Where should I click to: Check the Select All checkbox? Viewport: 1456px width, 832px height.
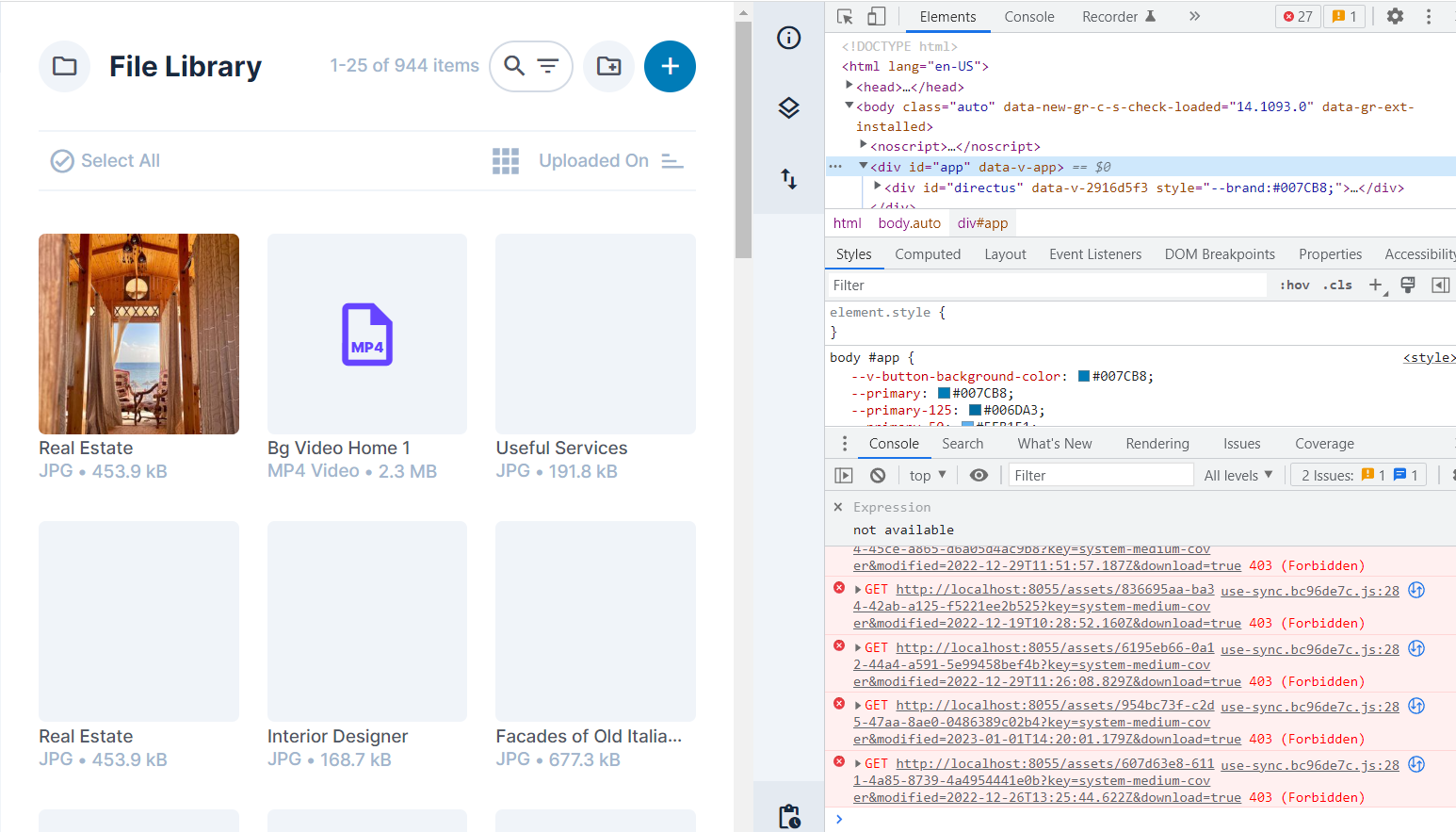pos(62,160)
